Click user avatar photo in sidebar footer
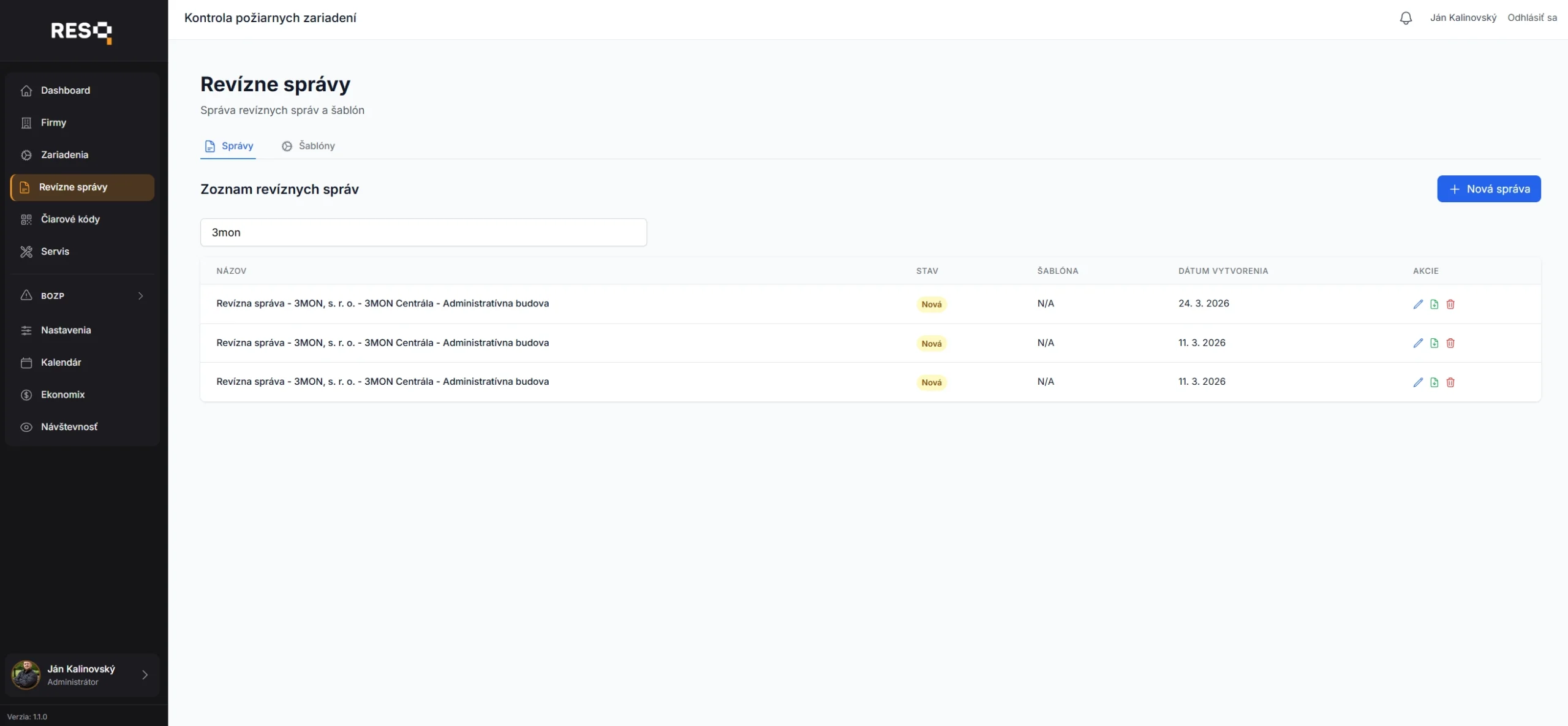The image size is (1568, 726). [26, 675]
